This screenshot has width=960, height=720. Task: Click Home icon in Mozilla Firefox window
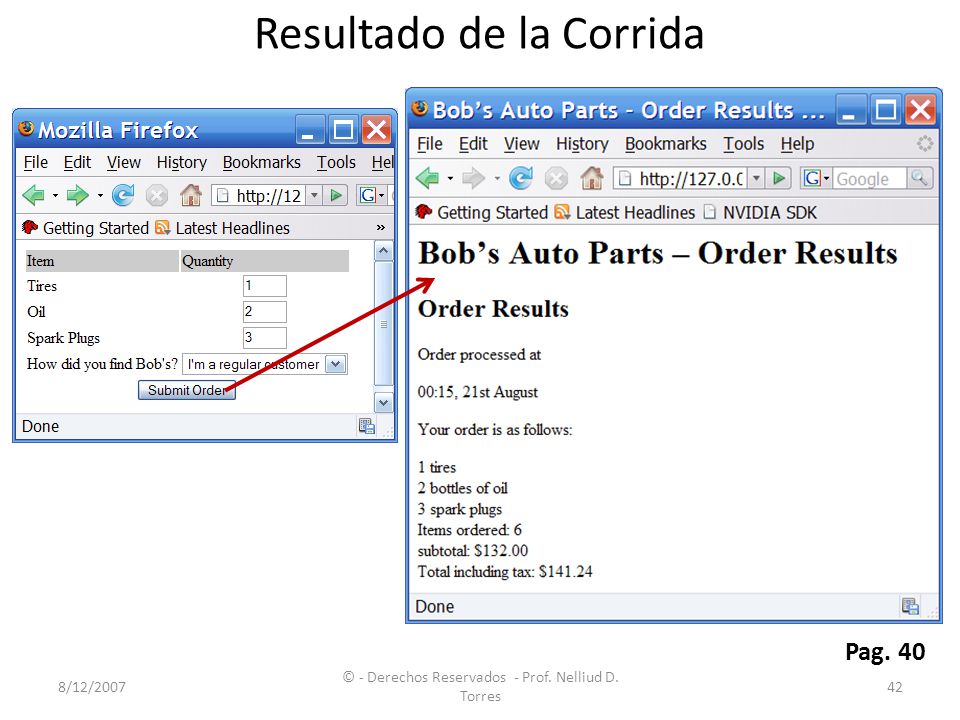click(191, 195)
